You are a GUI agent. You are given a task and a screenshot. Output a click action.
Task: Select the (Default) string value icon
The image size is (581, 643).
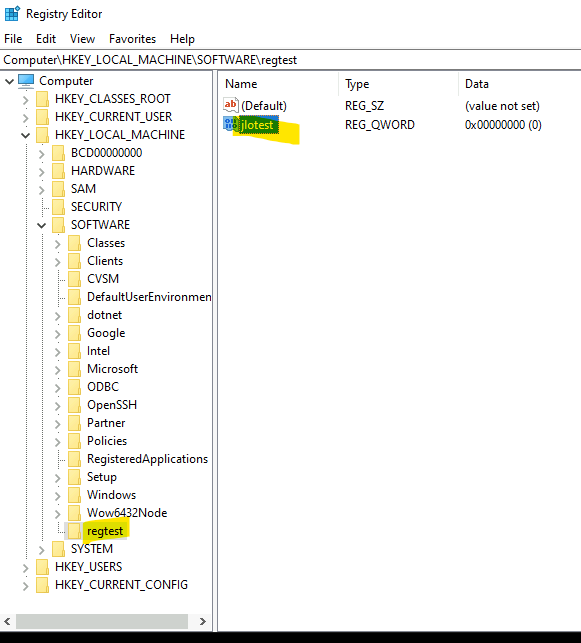click(x=230, y=105)
